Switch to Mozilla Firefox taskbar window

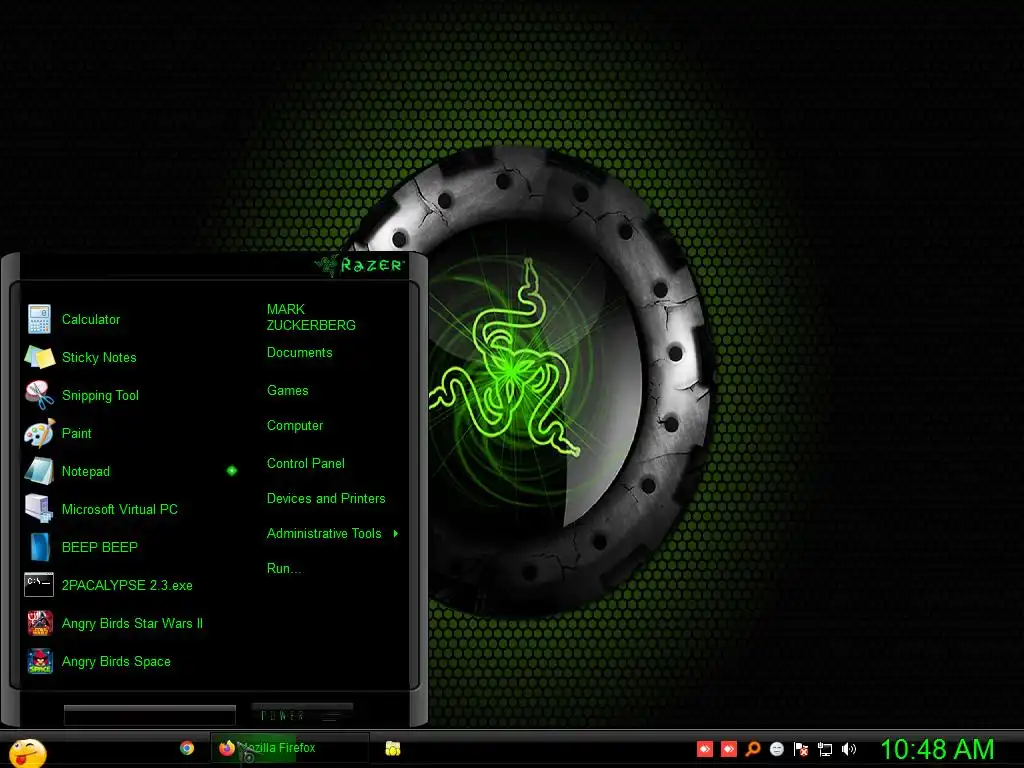click(290, 748)
